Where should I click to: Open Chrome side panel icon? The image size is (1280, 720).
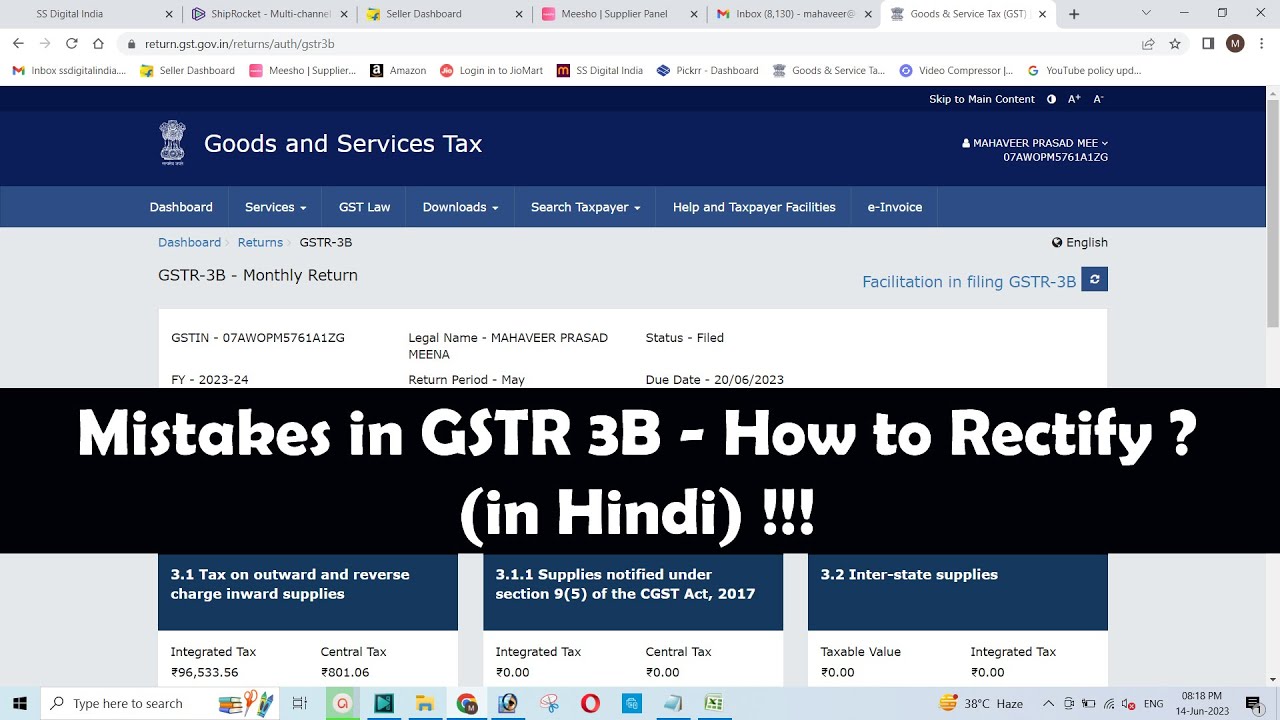1208,44
